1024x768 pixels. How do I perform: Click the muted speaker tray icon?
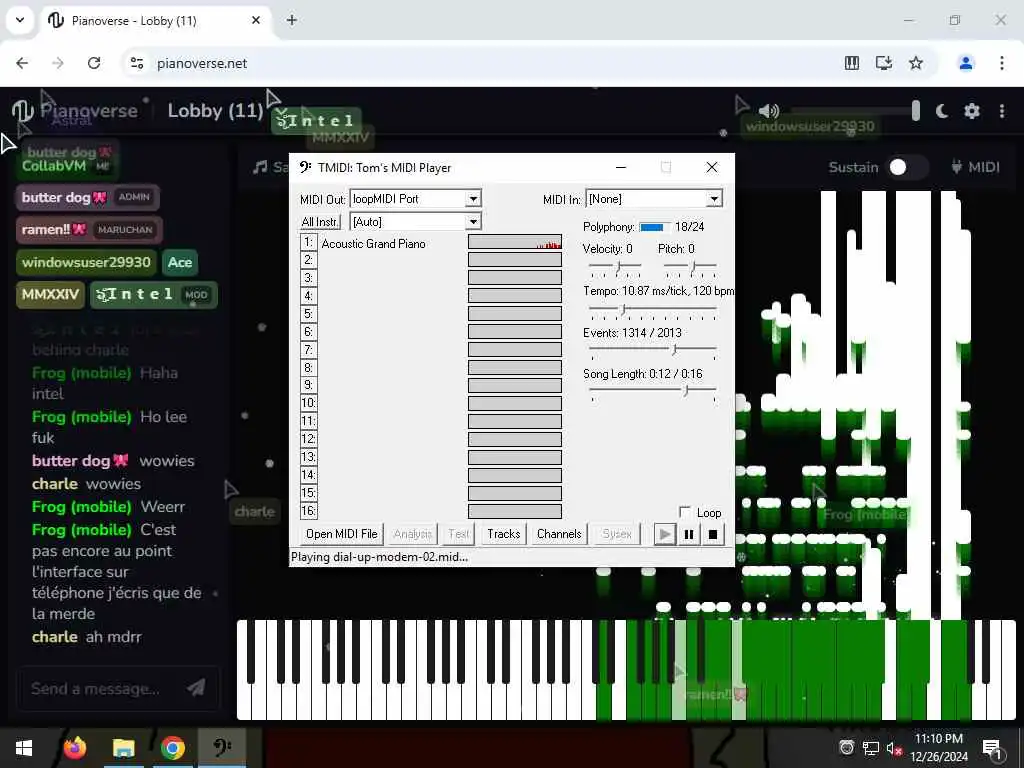(894, 748)
